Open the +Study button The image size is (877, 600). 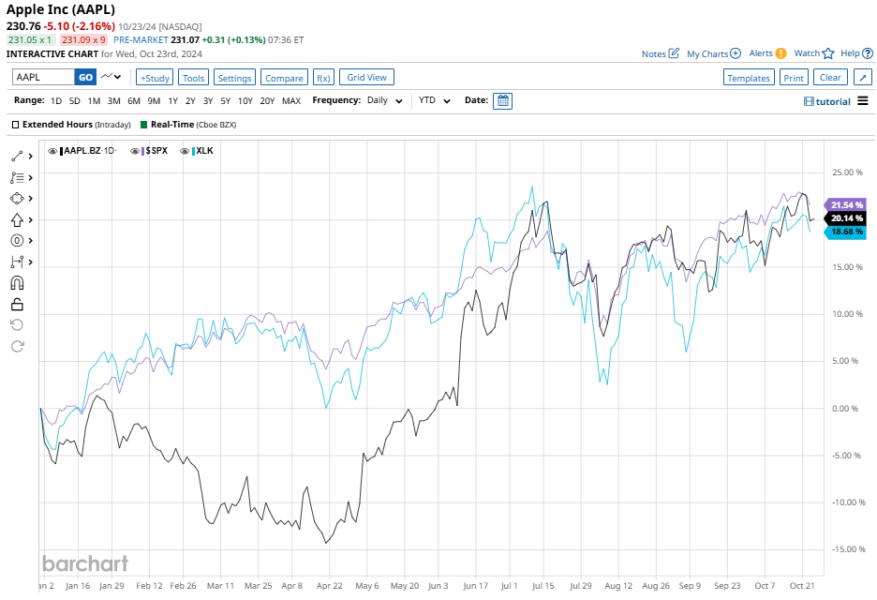(x=154, y=77)
